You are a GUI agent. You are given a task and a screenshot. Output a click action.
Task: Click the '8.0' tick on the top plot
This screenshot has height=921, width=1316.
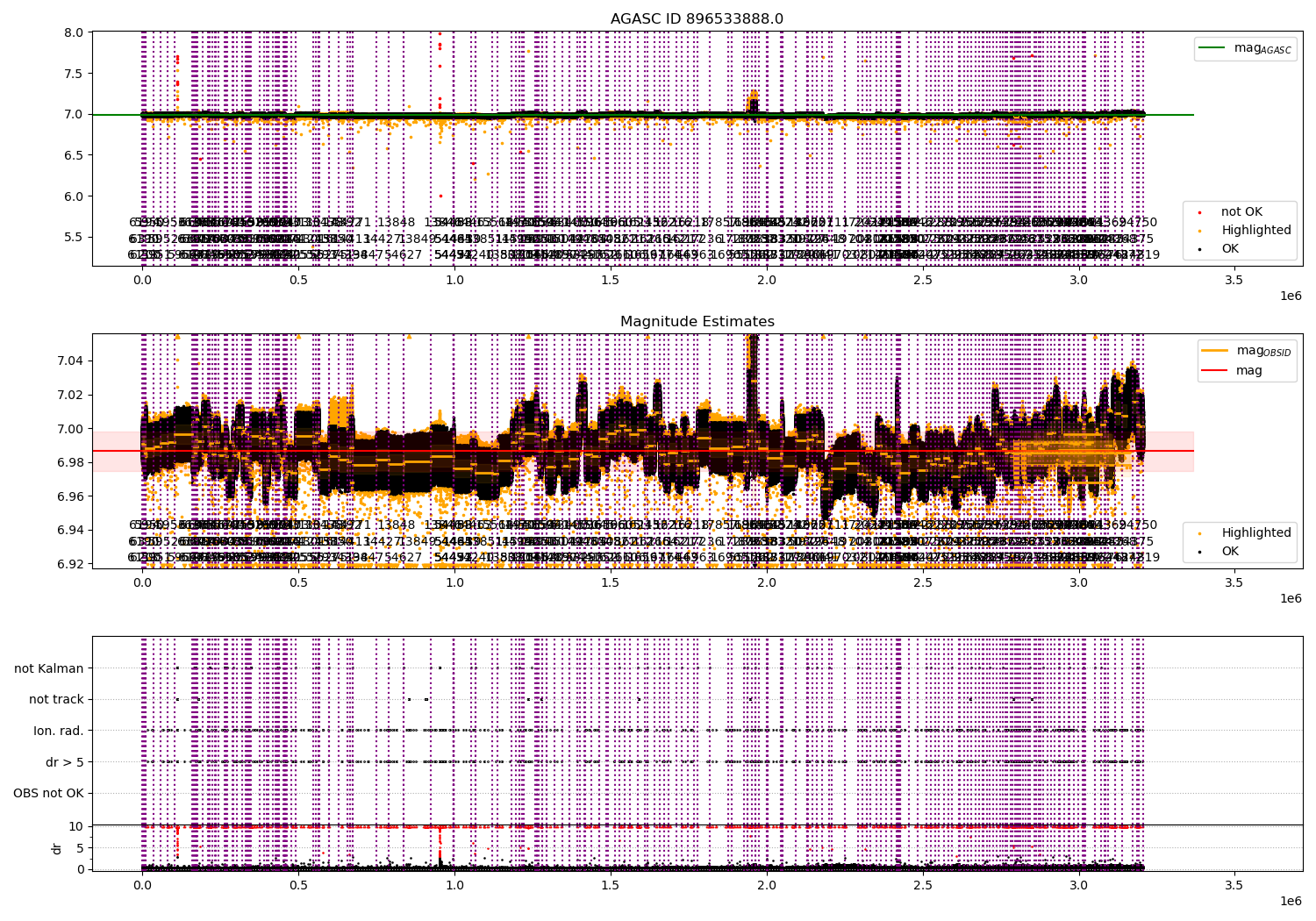point(75,32)
